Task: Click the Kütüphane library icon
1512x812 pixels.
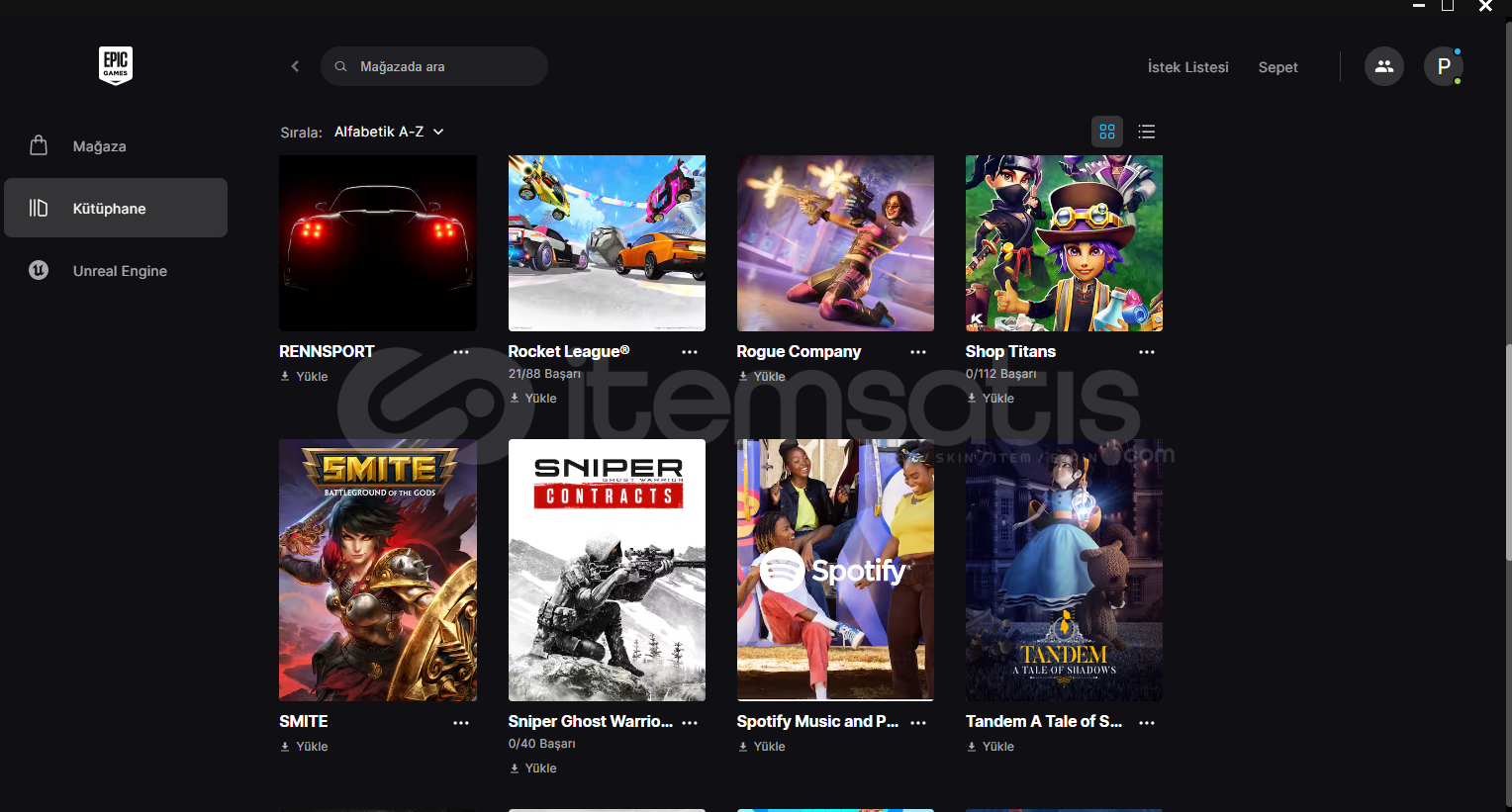Action: [x=39, y=208]
